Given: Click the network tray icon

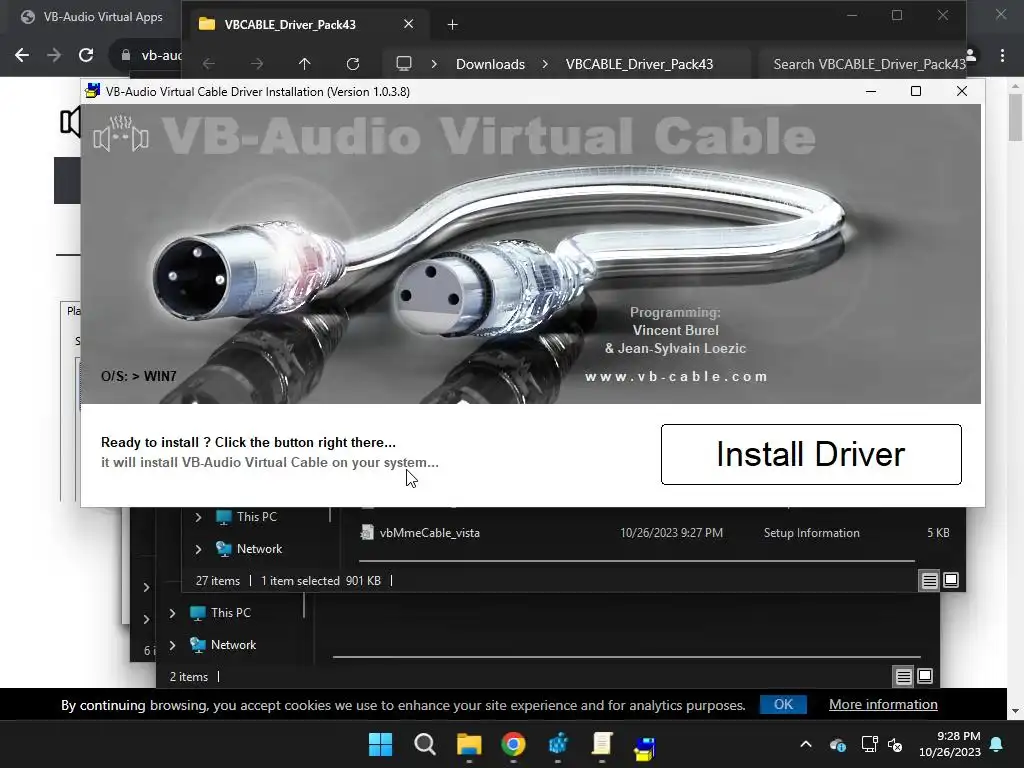Looking at the screenshot, I should click(869, 744).
